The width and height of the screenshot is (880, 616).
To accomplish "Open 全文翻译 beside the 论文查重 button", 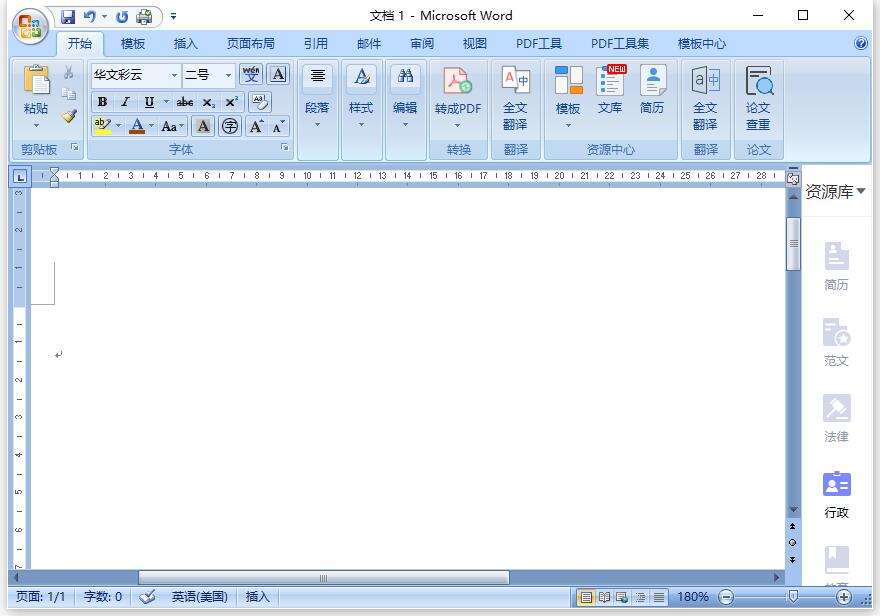I will tap(705, 98).
